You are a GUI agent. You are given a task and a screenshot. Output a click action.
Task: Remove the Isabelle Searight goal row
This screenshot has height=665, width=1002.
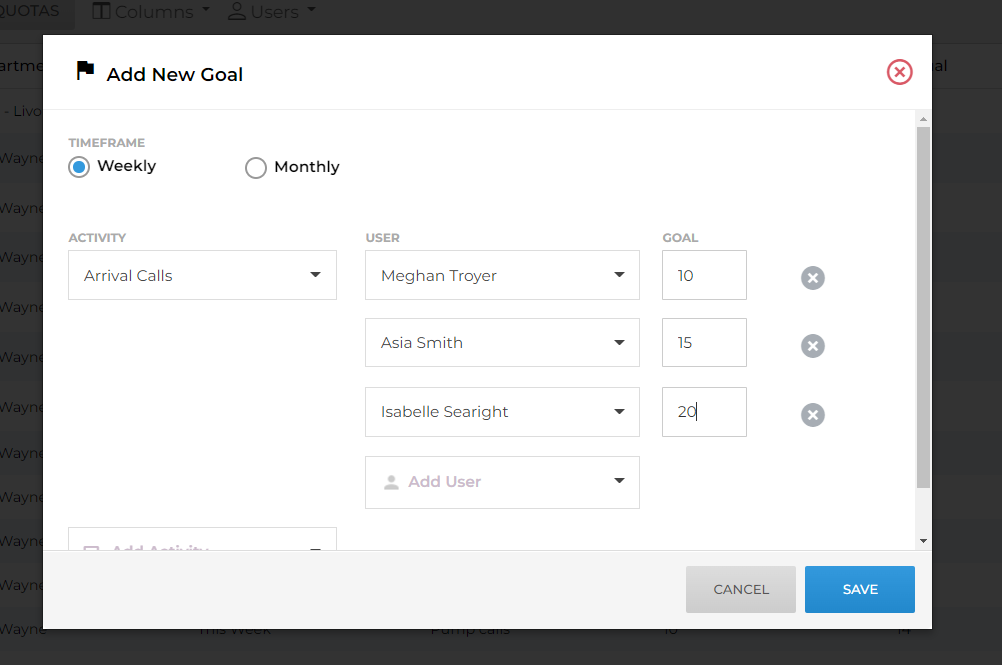coord(813,415)
